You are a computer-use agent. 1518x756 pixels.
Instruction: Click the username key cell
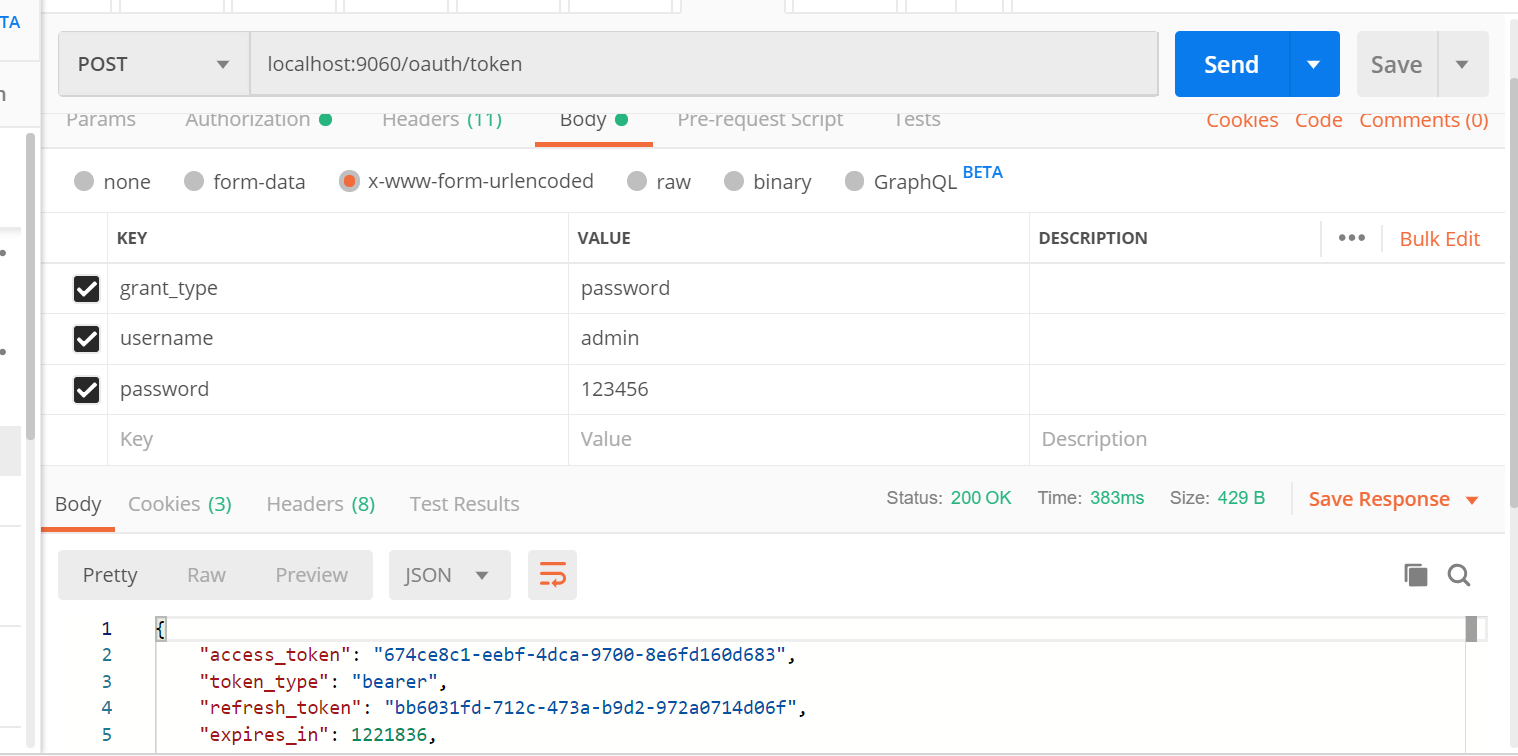click(x=338, y=339)
